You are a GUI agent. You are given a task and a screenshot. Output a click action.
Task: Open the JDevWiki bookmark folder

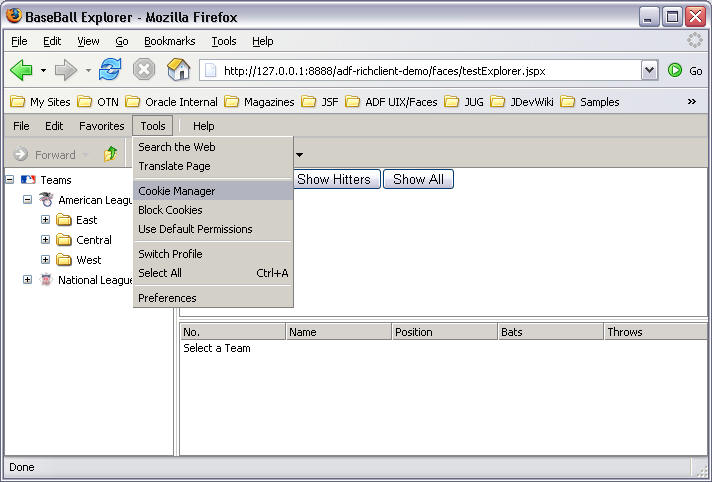[x=522, y=102]
